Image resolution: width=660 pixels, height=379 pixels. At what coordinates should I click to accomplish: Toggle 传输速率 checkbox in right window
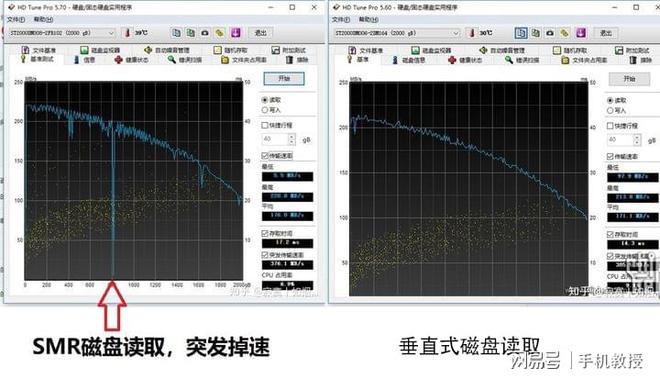pos(610,156)
